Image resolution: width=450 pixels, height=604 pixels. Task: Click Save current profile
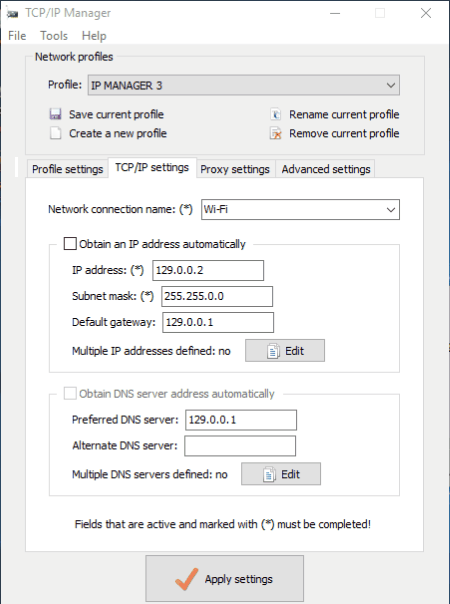(x=116, y=114)
